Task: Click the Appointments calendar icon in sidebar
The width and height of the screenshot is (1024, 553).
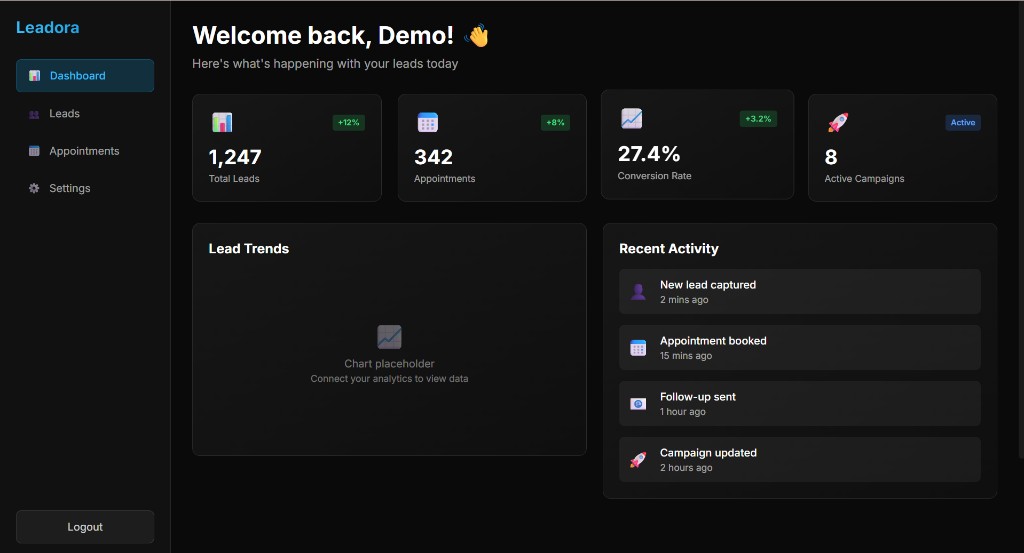Action: click(x=34, y=151)
